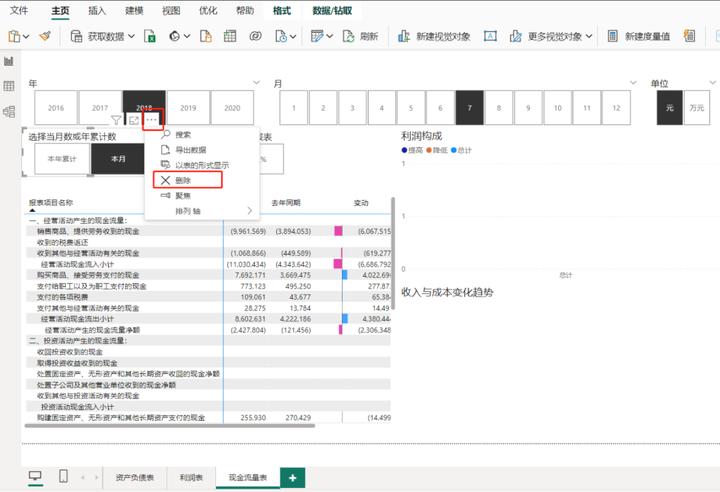Choose 聚焦 from the context menu
720x492 pixels.
point(202,196)
